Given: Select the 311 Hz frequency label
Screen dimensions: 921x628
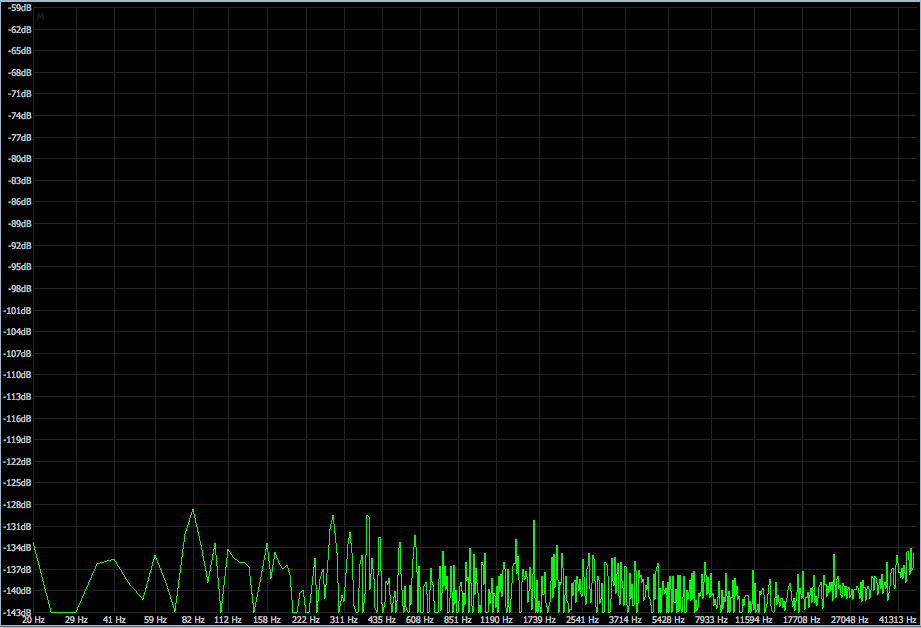Looking at the screenshot, I should click(x=344, y=620).
